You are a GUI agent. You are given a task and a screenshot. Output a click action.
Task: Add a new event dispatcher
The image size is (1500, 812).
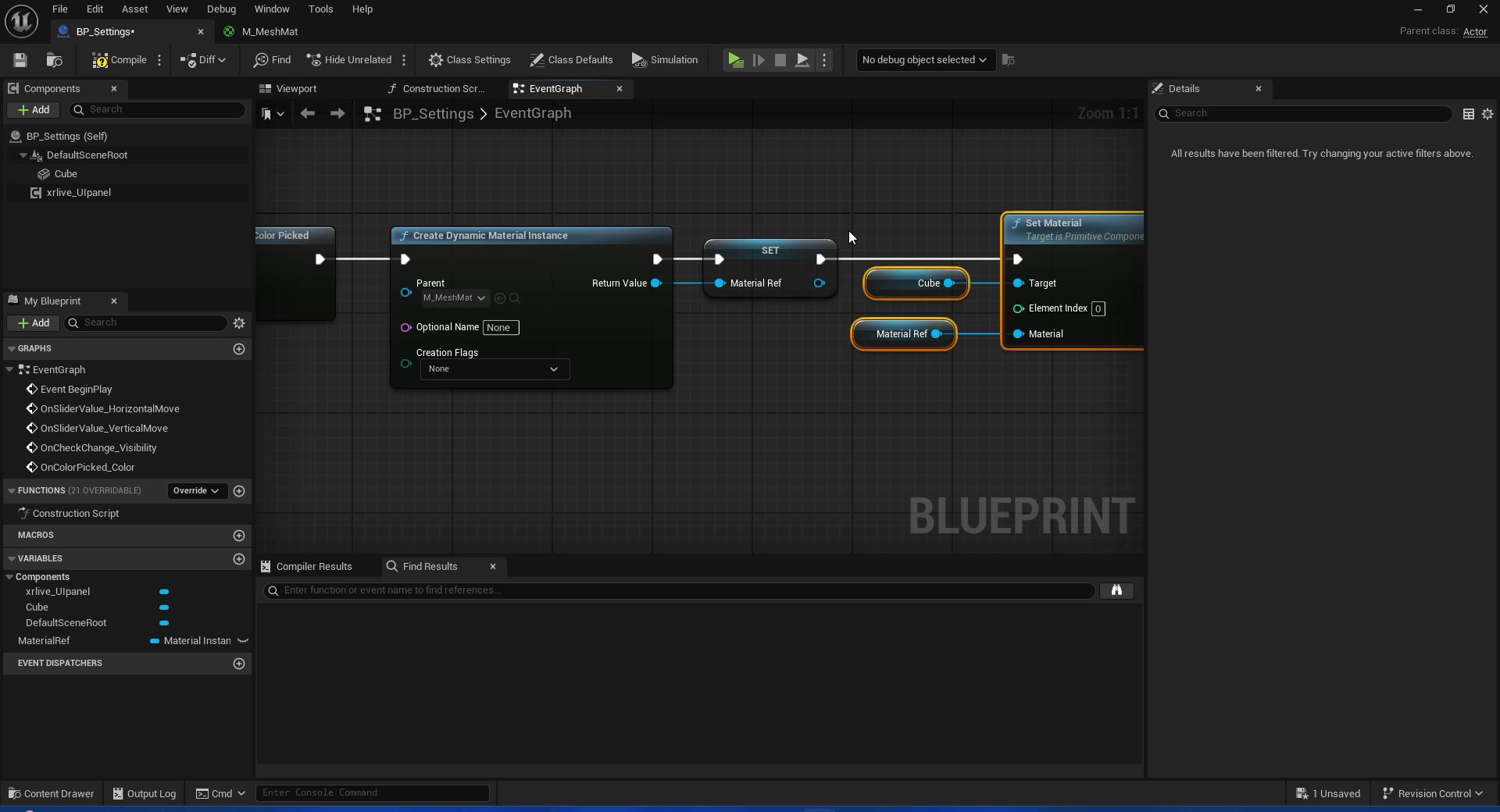click(239, 664)
